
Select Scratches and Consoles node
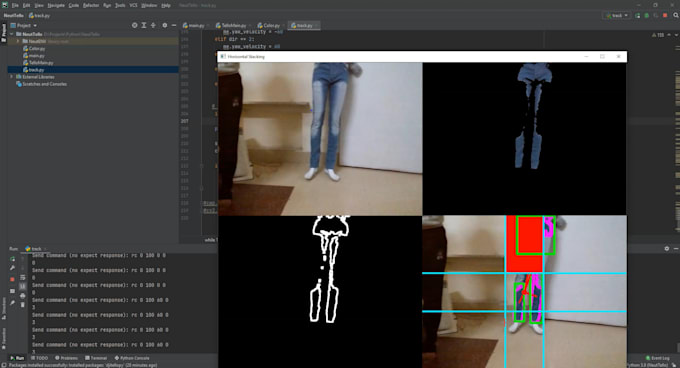point(41,84)
